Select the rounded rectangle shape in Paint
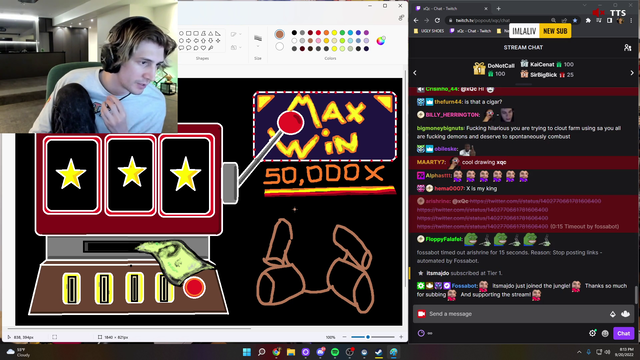 point(196,33)
